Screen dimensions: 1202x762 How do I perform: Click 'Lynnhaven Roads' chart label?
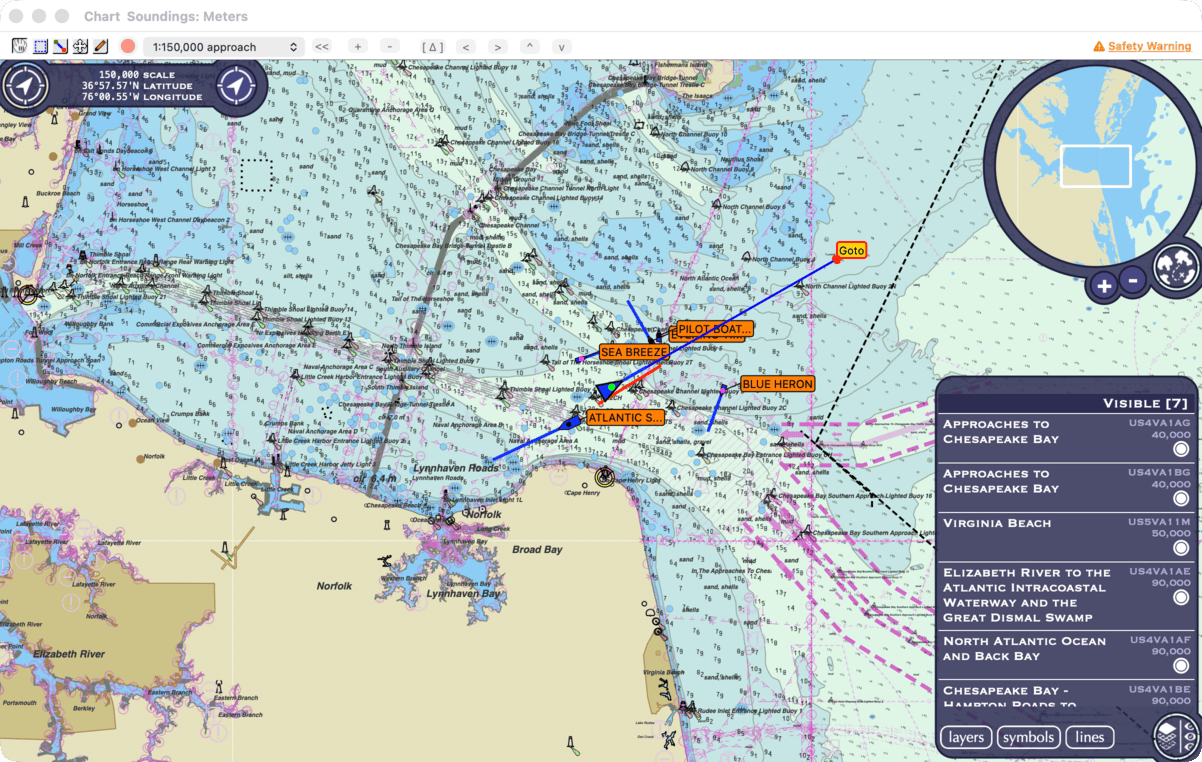pyautogui.click(x=456, y=468)
